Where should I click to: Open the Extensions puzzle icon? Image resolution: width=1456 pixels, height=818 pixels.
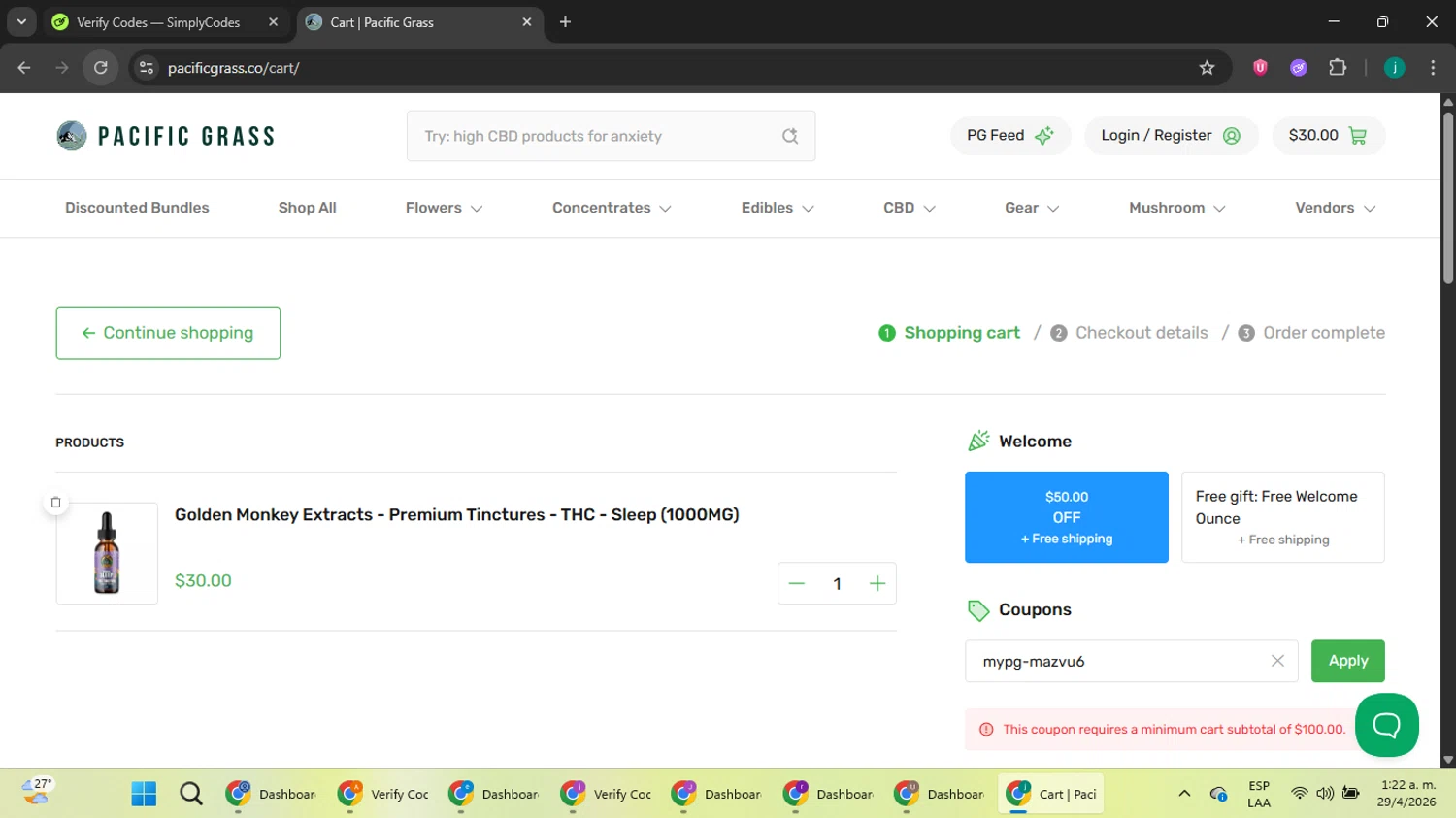1338,68
